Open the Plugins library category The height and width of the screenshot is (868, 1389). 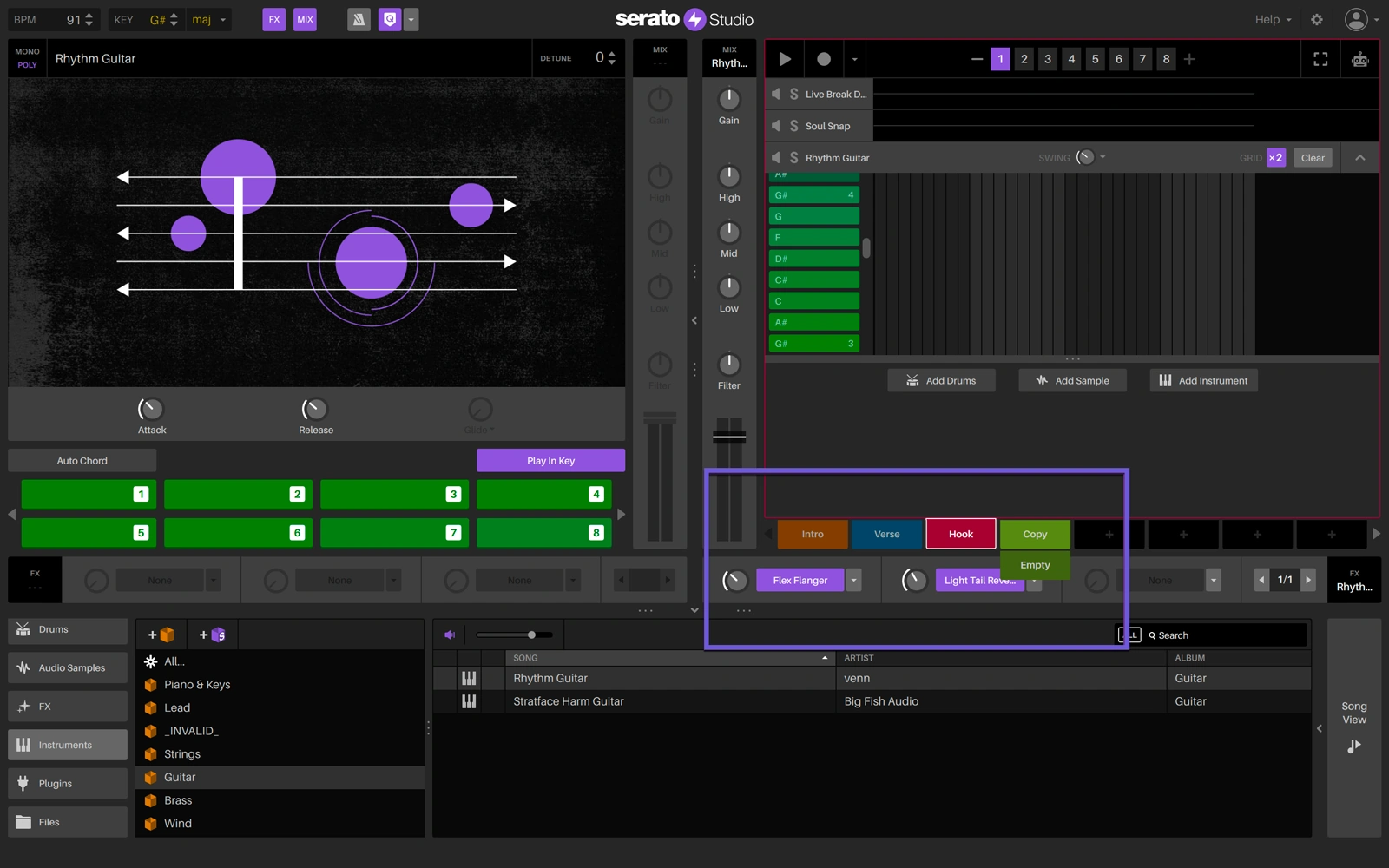point(68,783)
